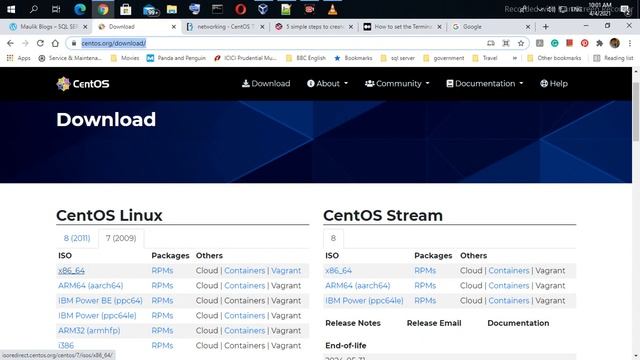Reload the current page

(40, 43)
